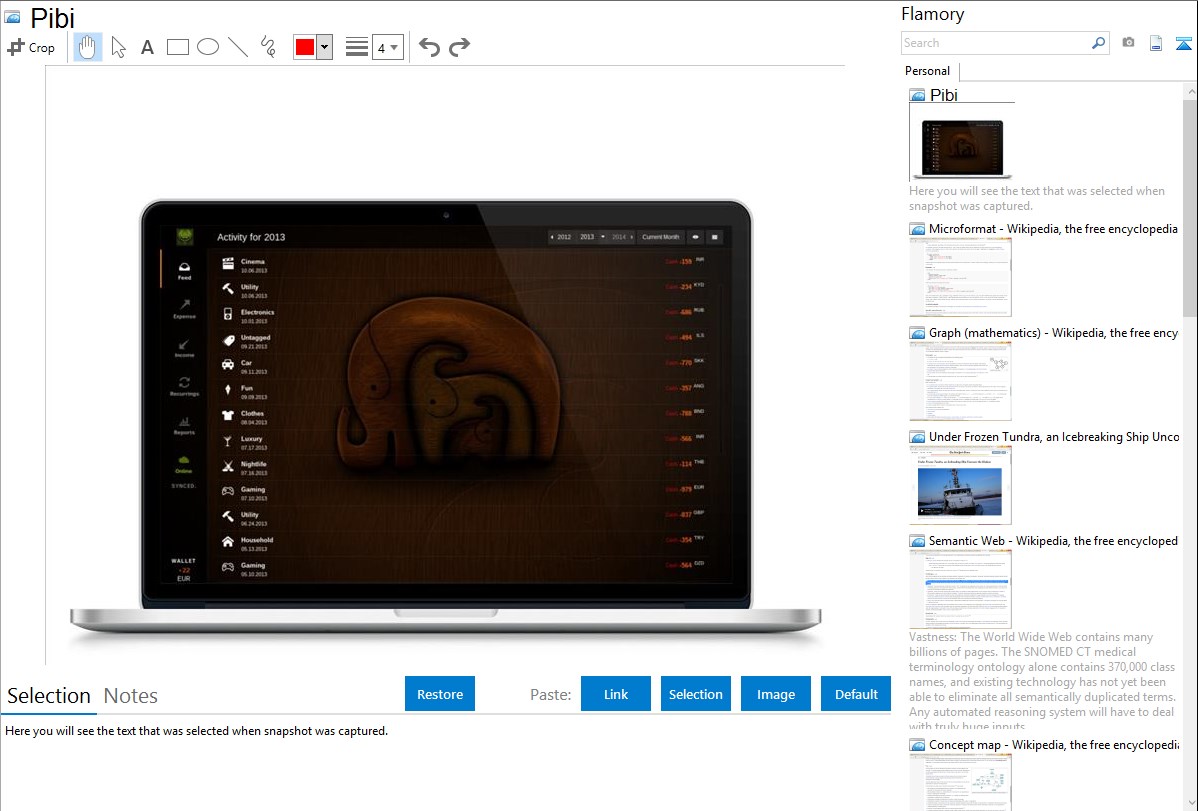This screenshot has height=811, width=1198.
Task: Redo the last undone action
Action: click(459, 47)
